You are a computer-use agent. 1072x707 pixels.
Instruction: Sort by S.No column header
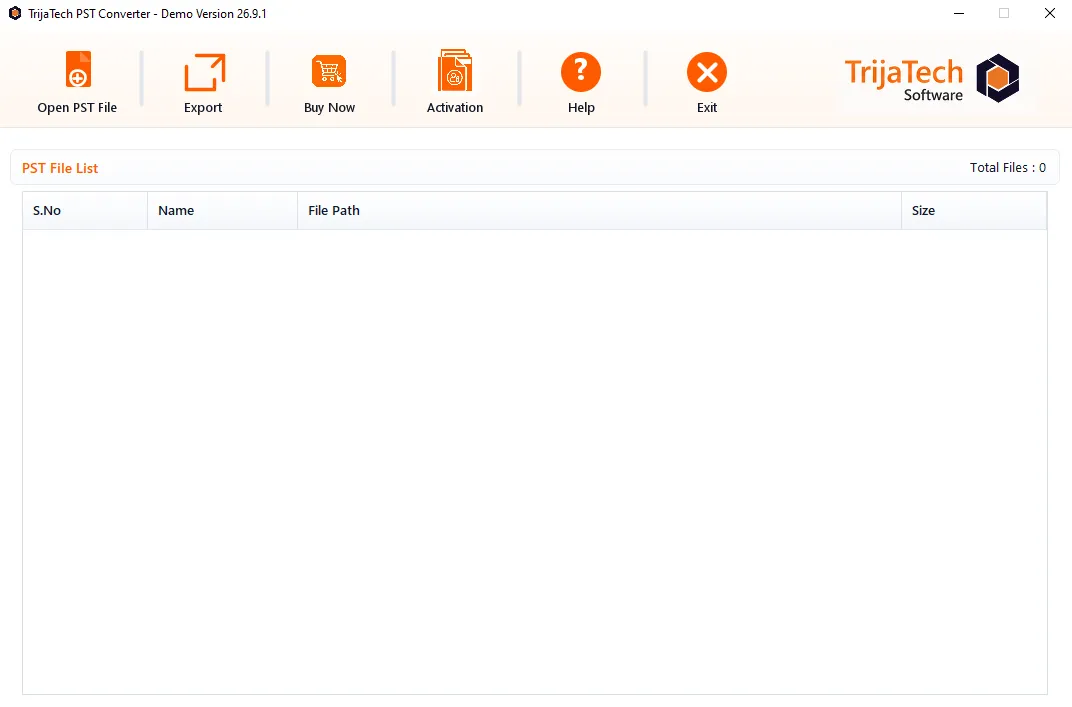pyautogui.click(x=85, y=211)
